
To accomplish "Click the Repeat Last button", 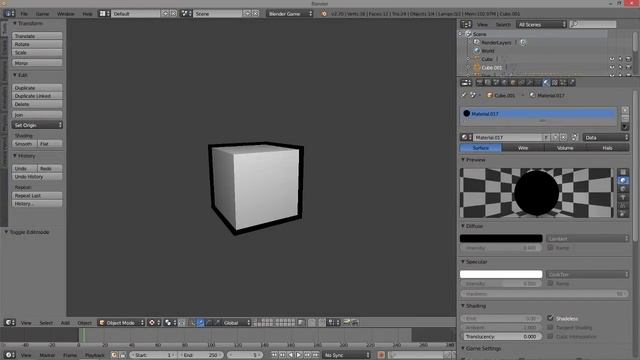I will coord(37,196).
